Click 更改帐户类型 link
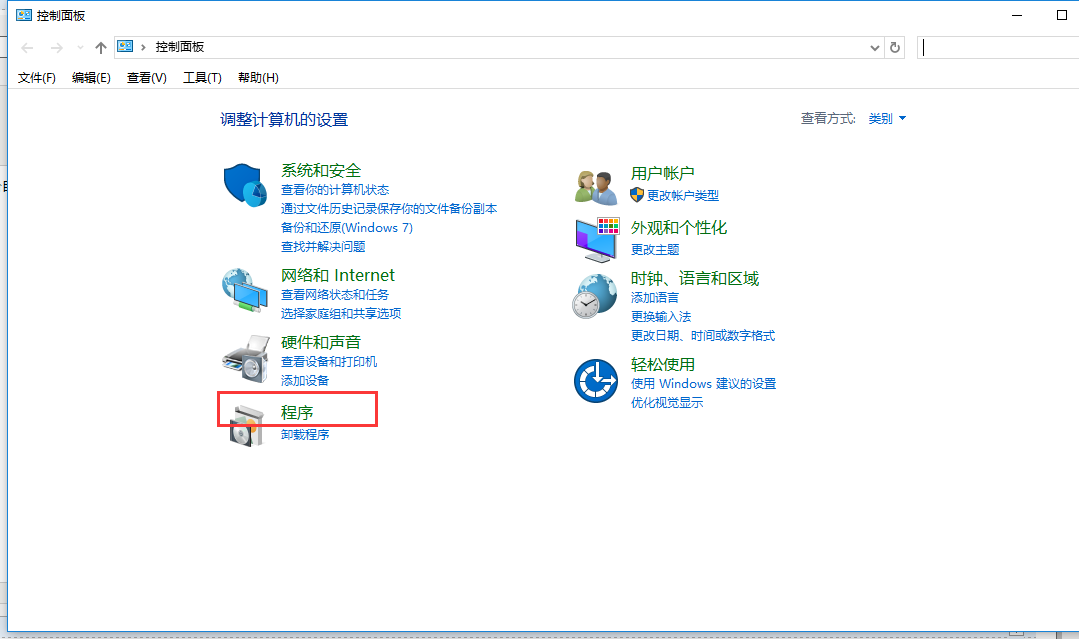 [x=683, y=195]
